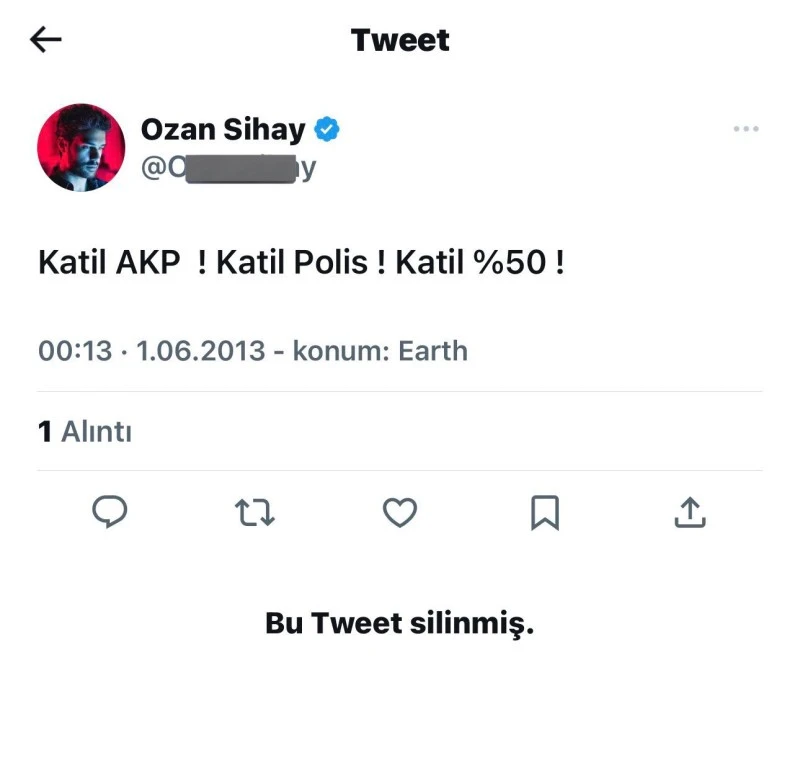The height and width of the screenshot is (763, 800).
Task: Go back using the left arrow
Action: click(x=46, y=40)
